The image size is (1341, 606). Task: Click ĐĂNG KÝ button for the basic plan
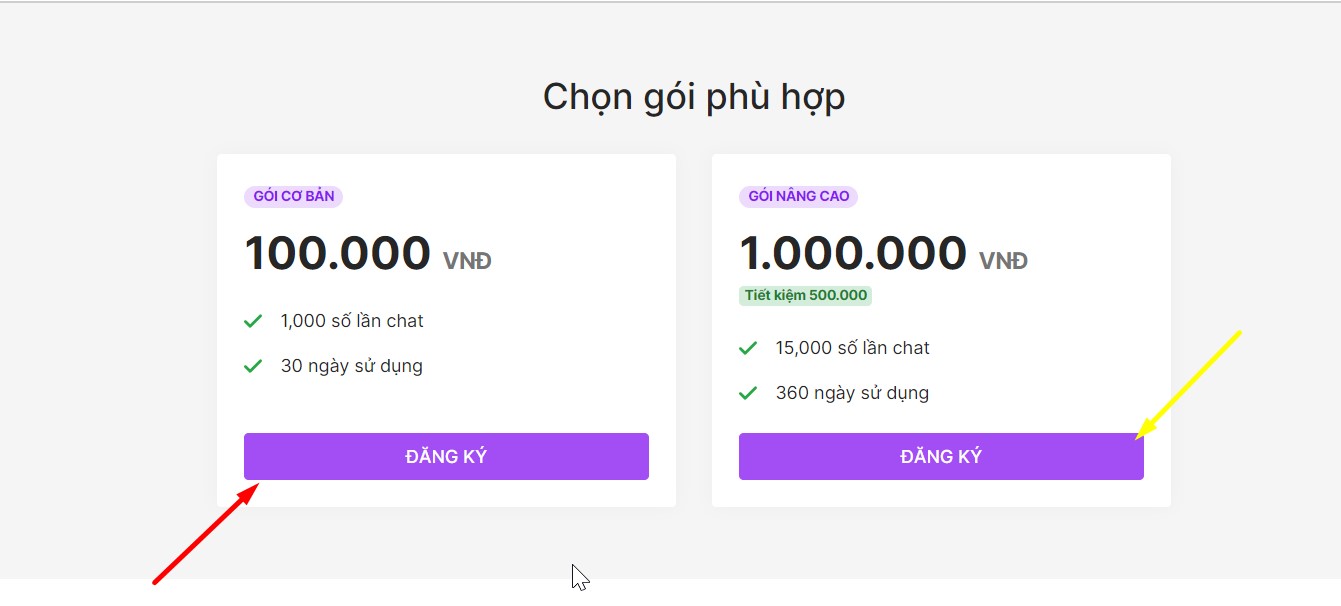(x=446, y=456)
